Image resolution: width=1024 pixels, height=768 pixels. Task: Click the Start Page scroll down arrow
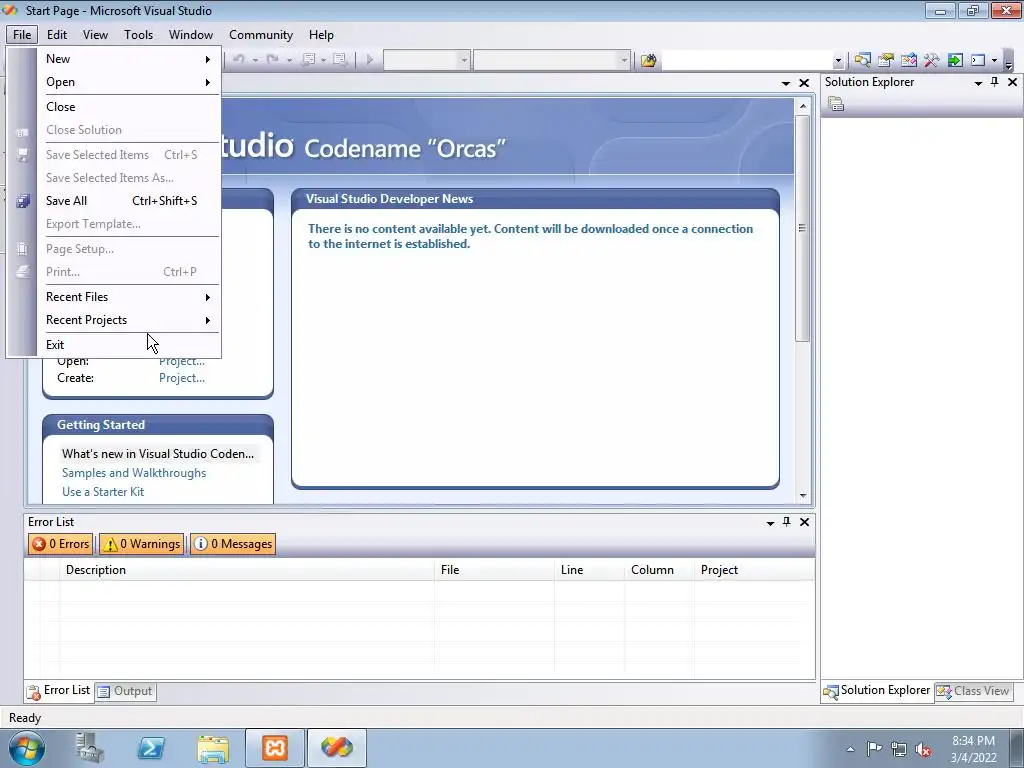point(803,496)
